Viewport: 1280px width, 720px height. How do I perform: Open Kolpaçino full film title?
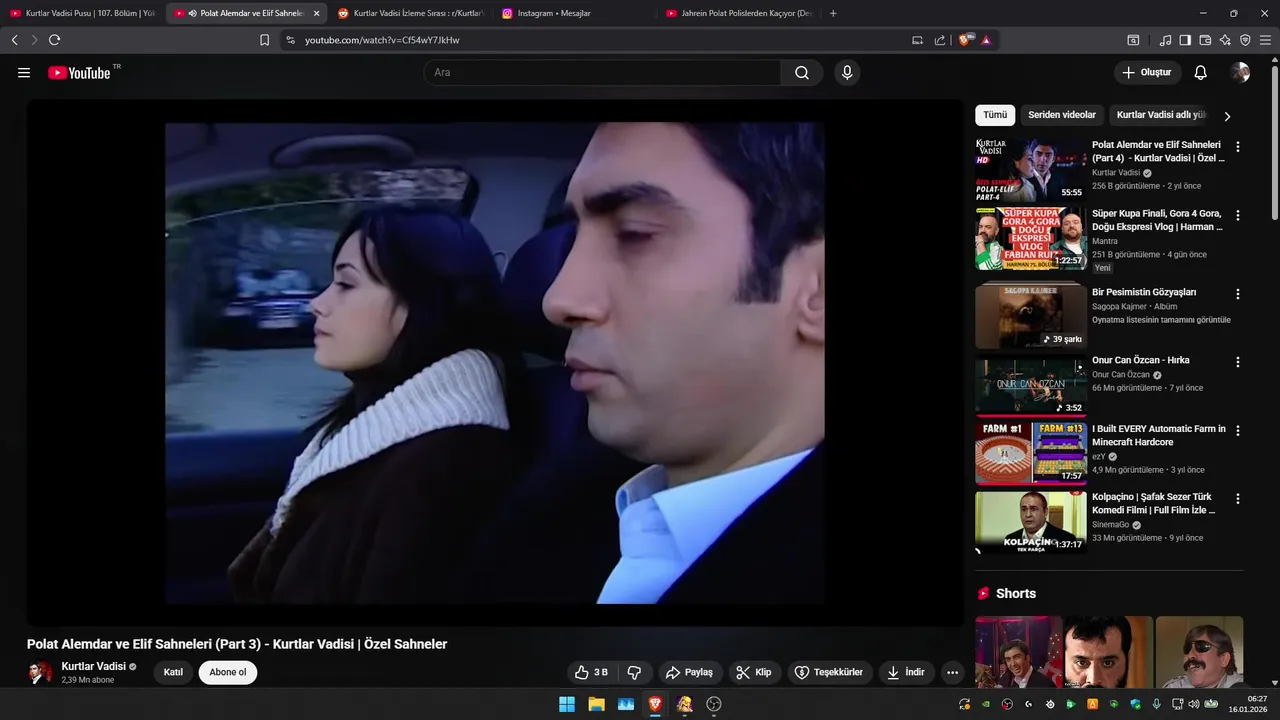point(1153,503)
